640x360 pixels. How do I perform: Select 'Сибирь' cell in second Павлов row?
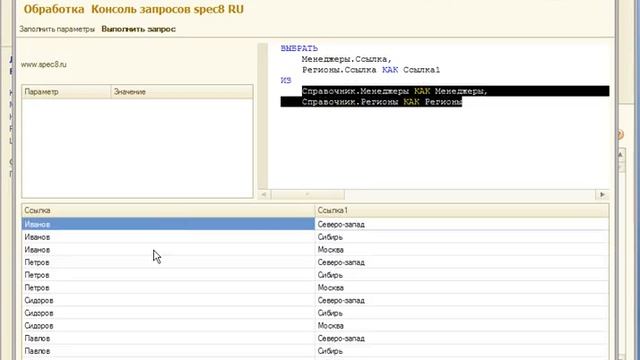(462, 351)
